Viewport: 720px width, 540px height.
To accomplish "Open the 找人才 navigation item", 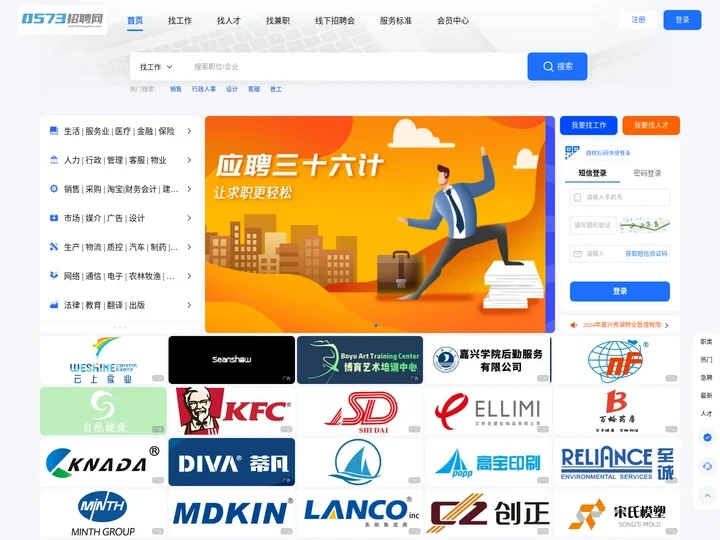I will (229, 21).
